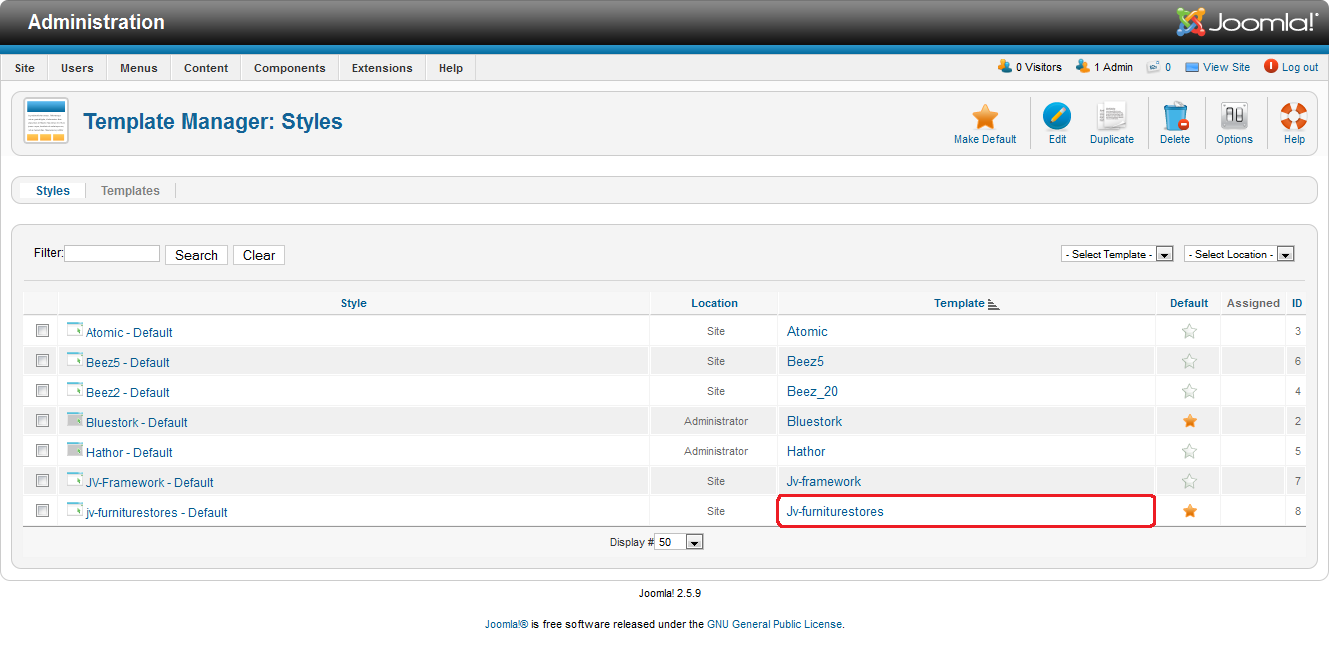Viewport: 1329px width, 652px height.
Task: Click orange default star for Bluestork
Action: tap(1189, 421)
